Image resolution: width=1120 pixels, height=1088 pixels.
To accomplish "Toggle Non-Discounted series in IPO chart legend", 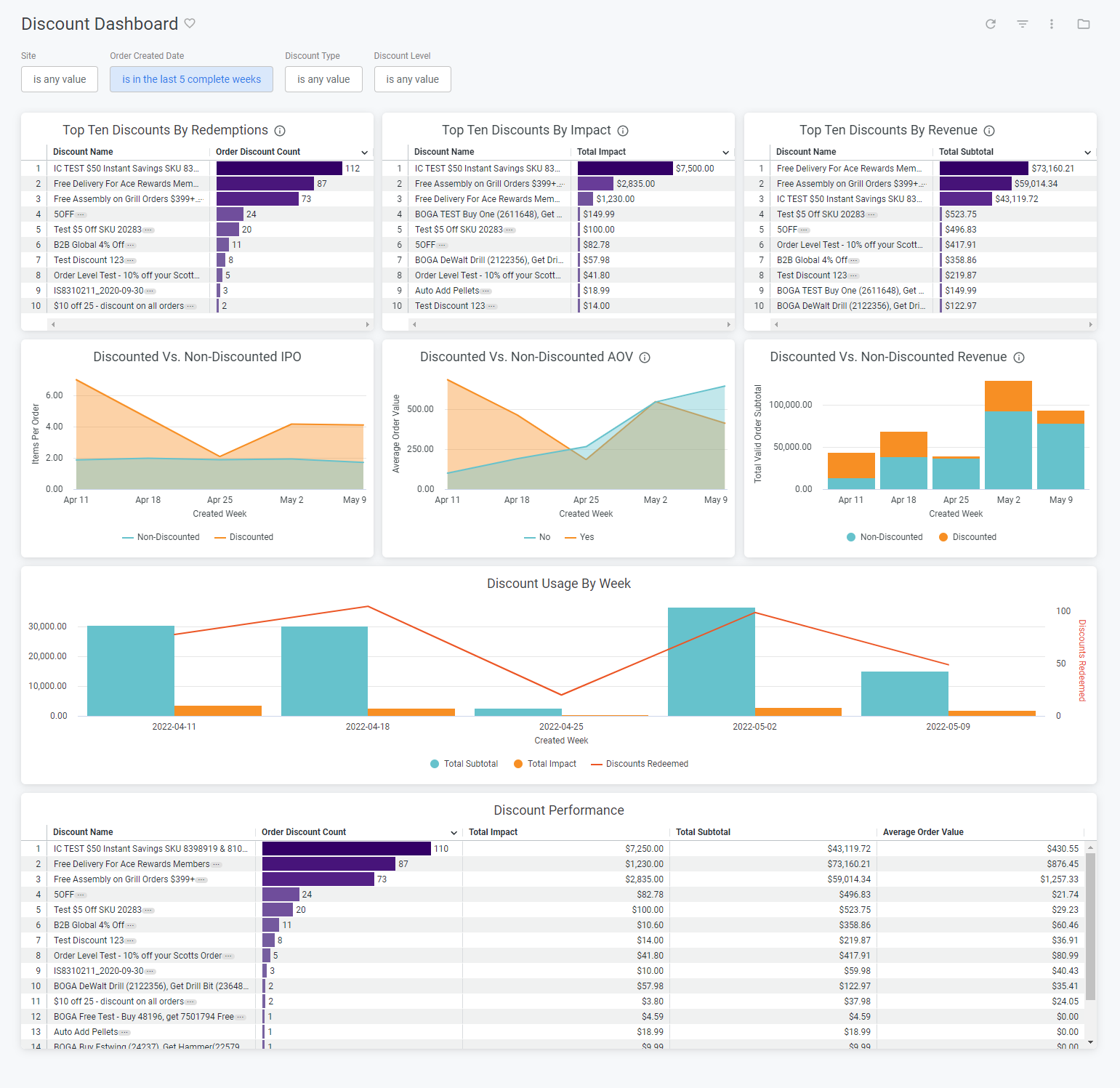I will pos(161,537).
